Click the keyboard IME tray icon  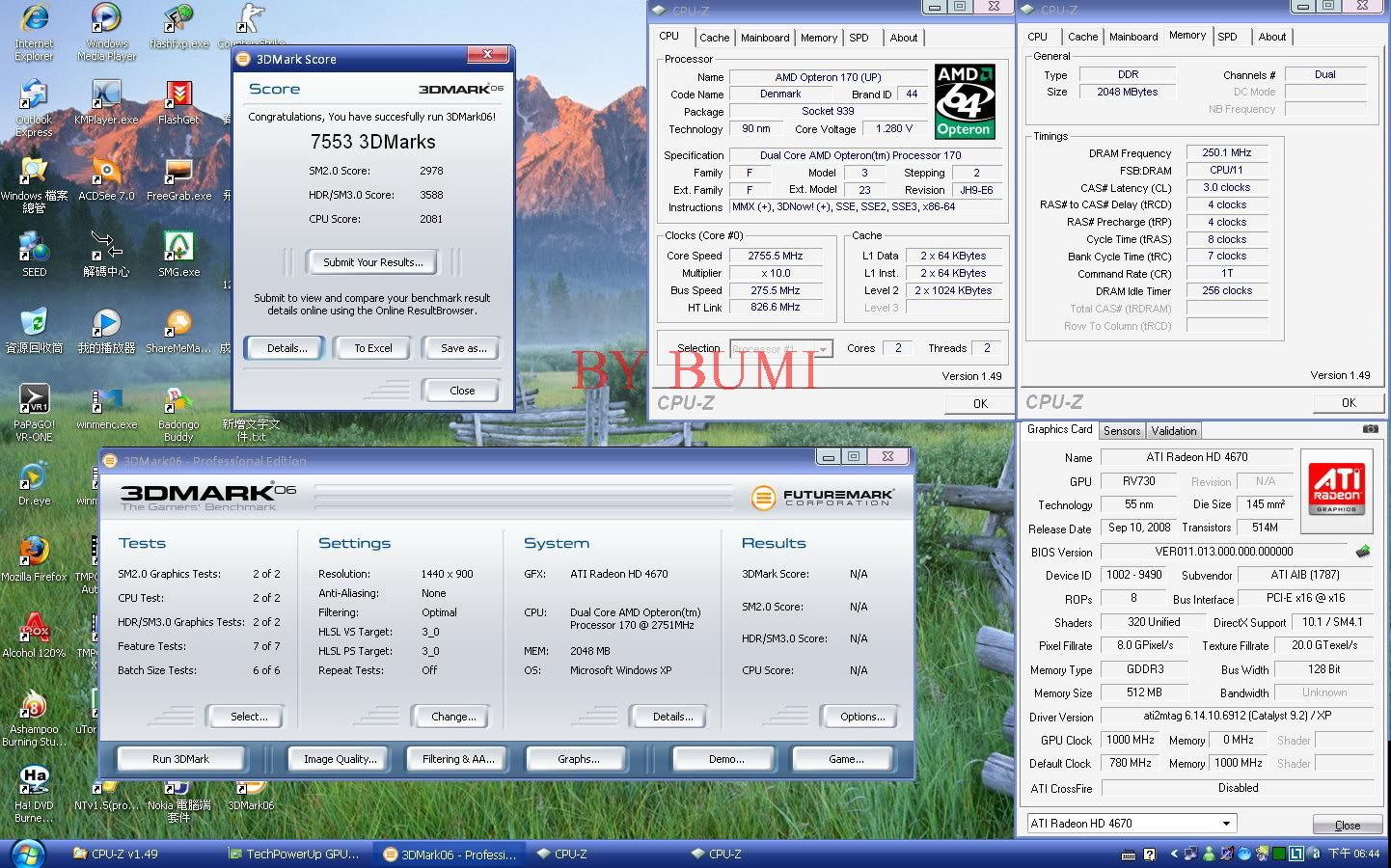click(1129, 854)
